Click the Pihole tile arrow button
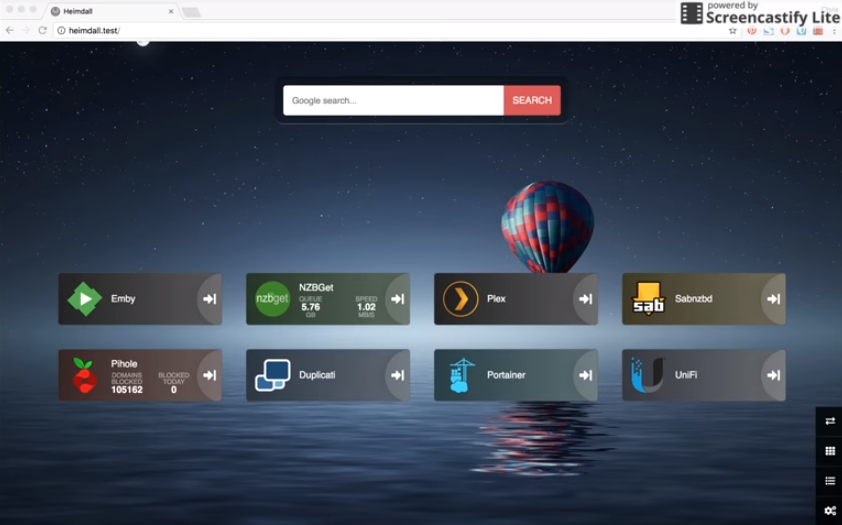842x525 pixels. (209, 375)
